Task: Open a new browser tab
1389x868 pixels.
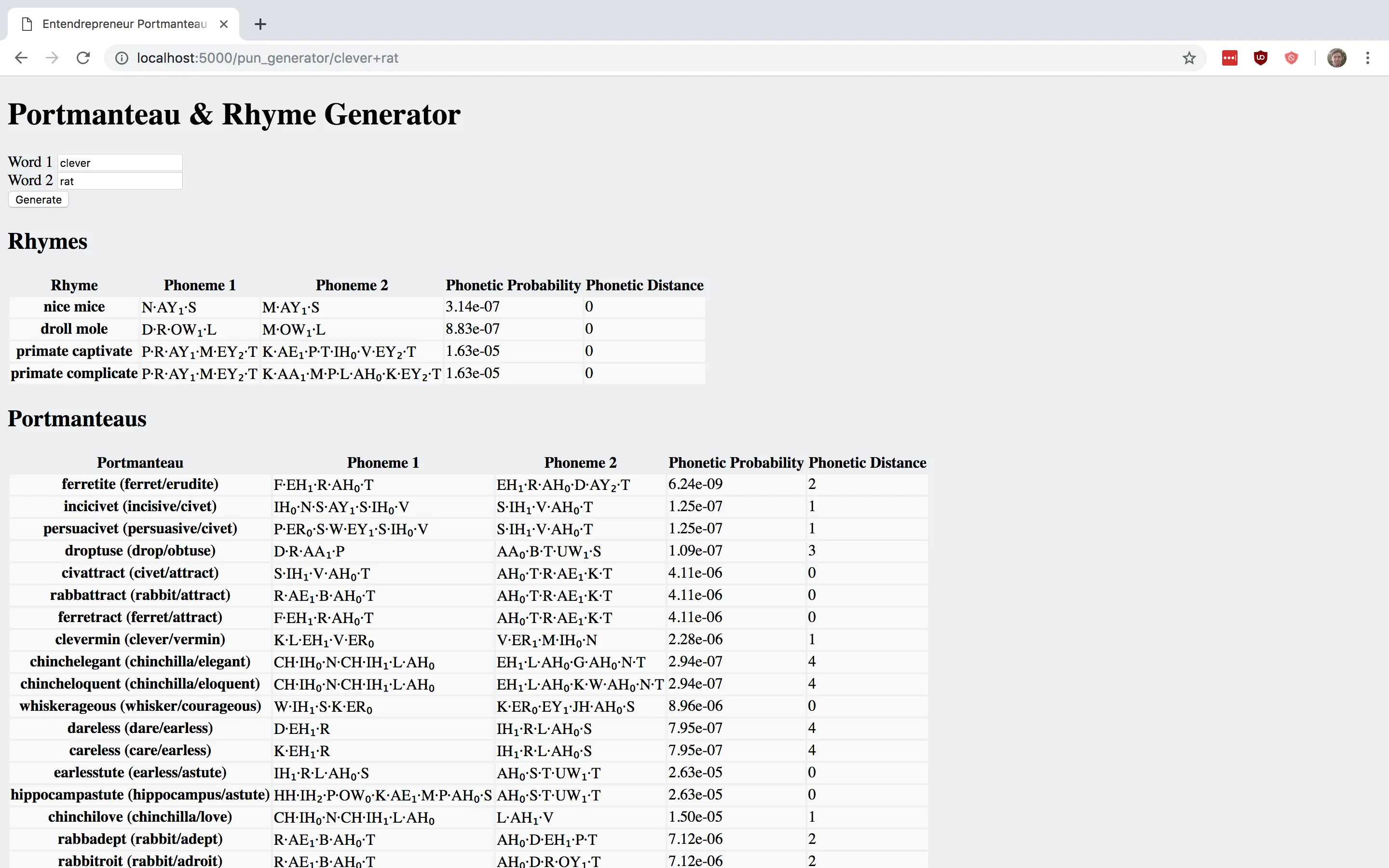Action: 260,24
